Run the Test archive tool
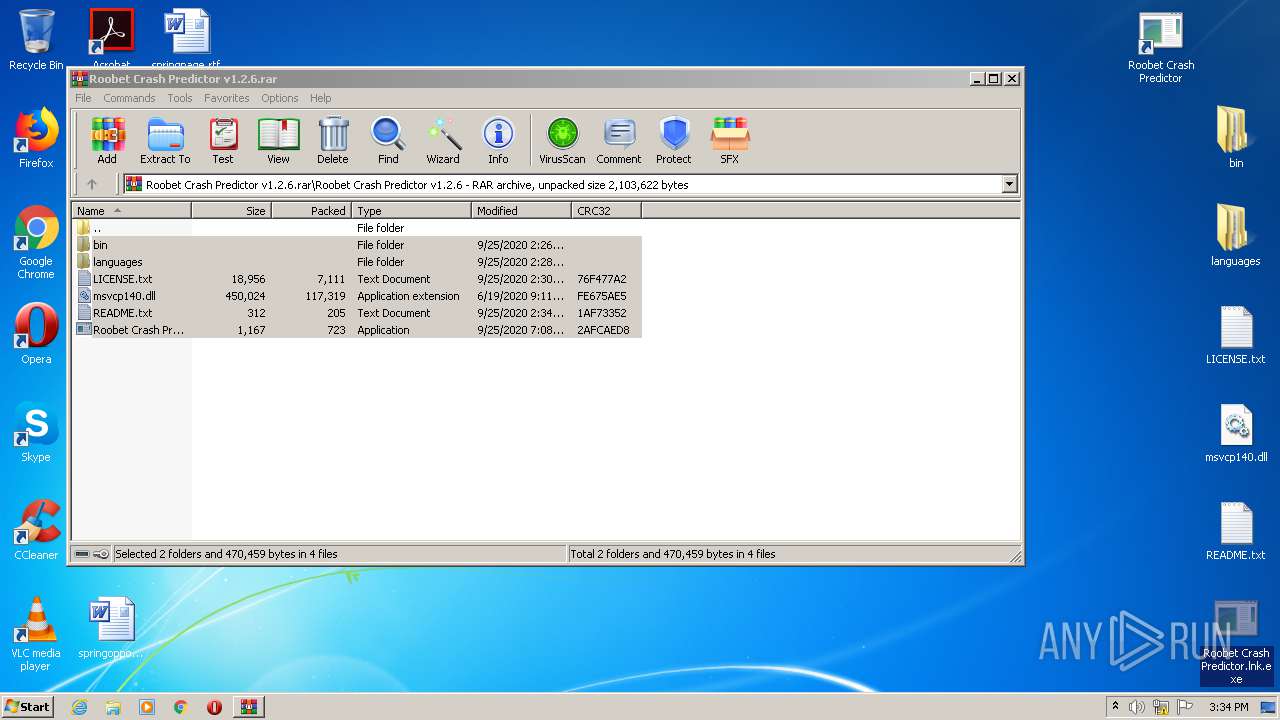Image resolution: width=1280 pixels, height=720 pixels. pyautogui.click(x=223, y=140)
